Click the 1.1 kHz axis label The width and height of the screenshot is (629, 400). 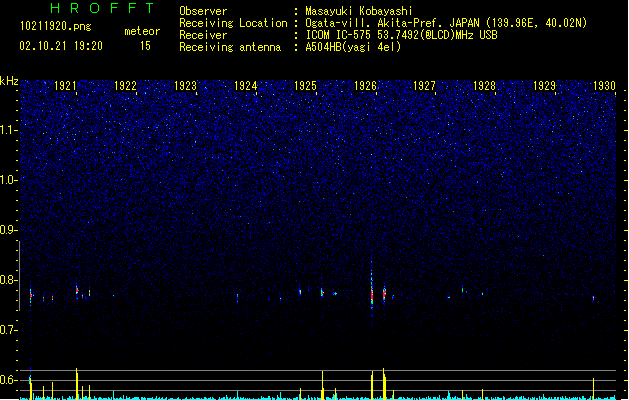click(x=8, y=130)
